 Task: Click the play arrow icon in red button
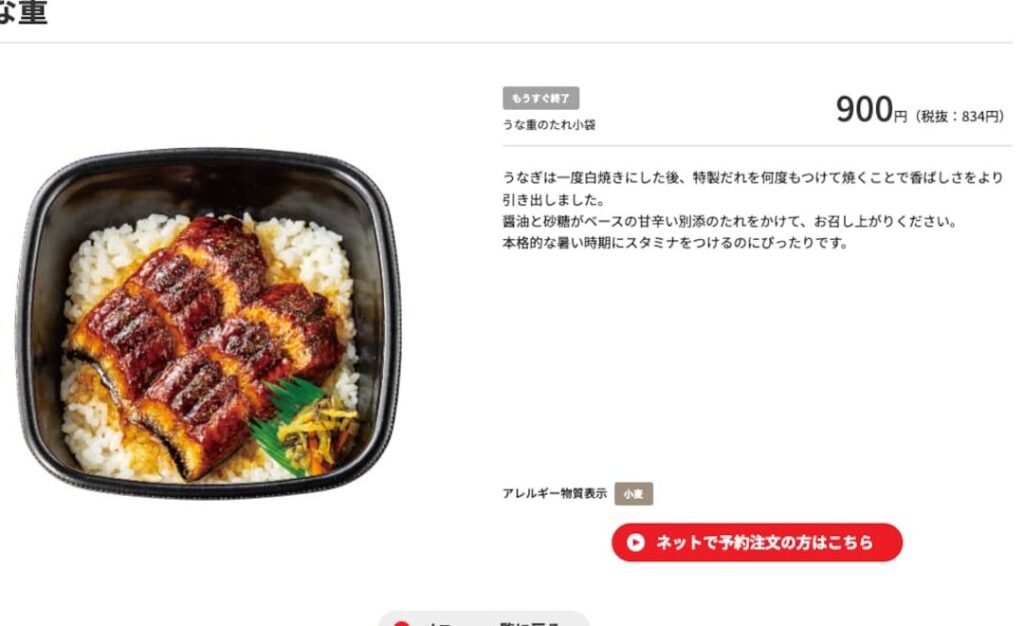[x=635, y=542]
